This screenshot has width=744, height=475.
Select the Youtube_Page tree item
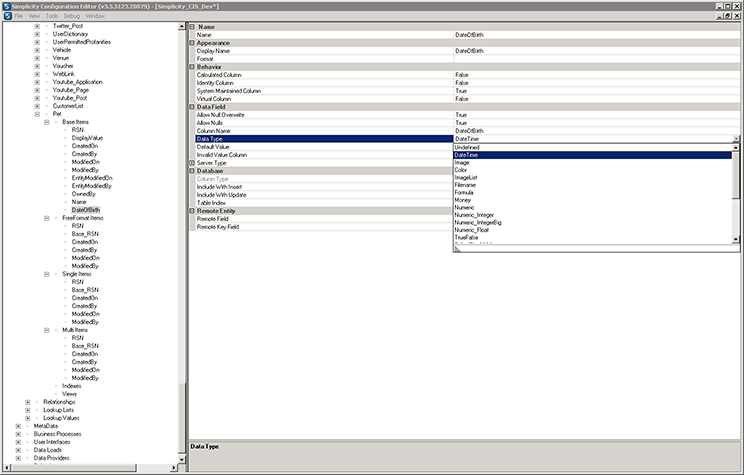[x=71, y=90]
